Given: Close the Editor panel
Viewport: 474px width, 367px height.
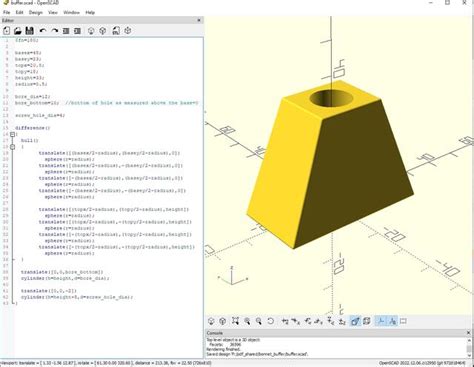Looking at the screenshot, I should point(199,20).
